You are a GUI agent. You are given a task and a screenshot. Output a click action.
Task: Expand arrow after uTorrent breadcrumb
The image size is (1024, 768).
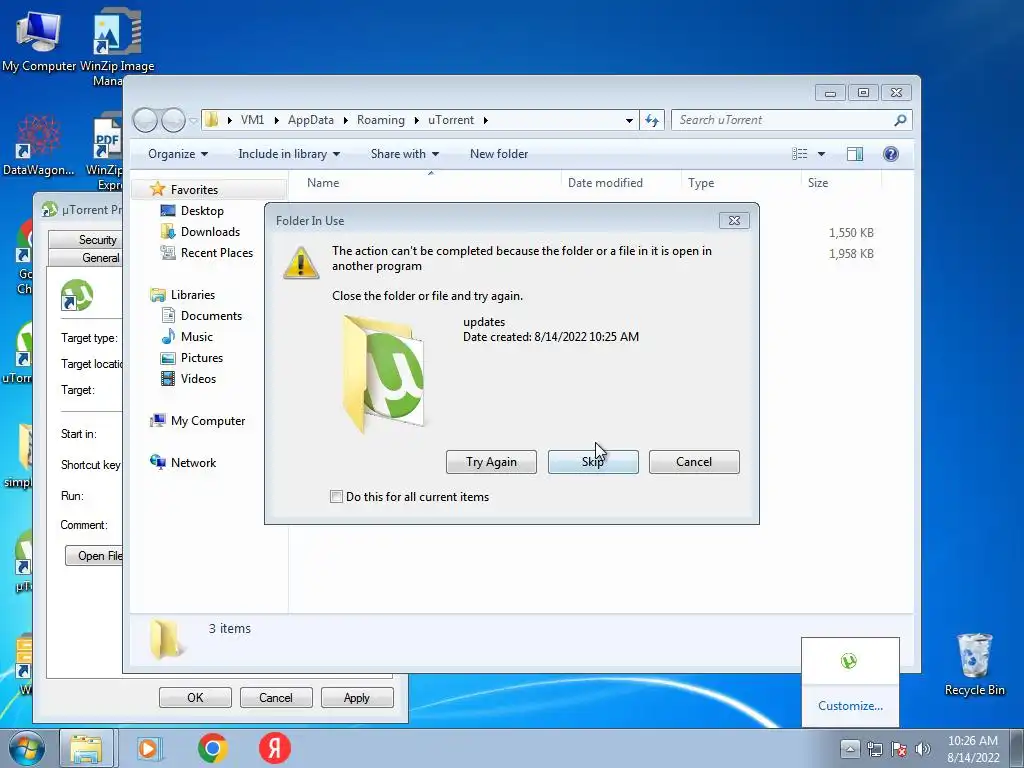486,120
